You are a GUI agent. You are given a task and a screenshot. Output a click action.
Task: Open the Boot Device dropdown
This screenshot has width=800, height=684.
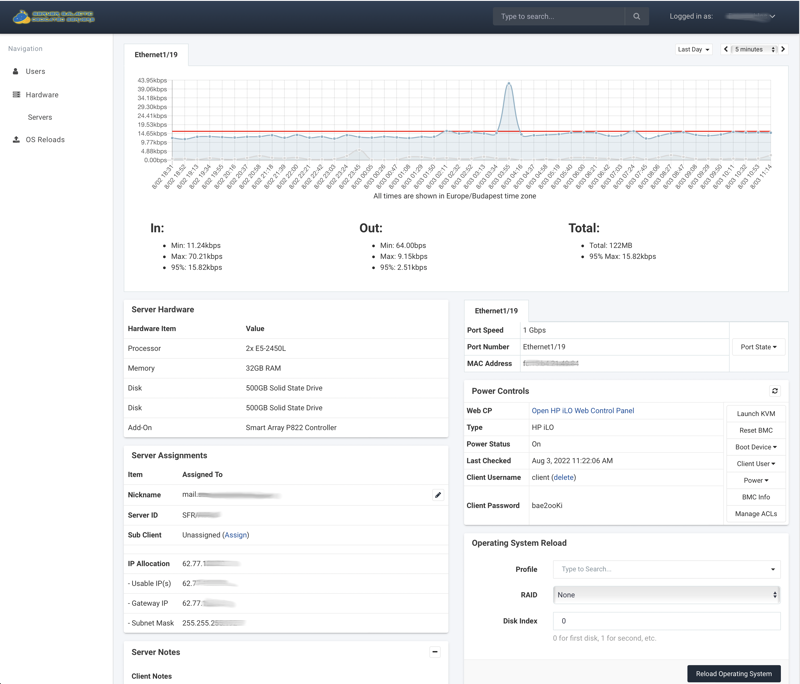pyautogui.click(x=756, y=447)
